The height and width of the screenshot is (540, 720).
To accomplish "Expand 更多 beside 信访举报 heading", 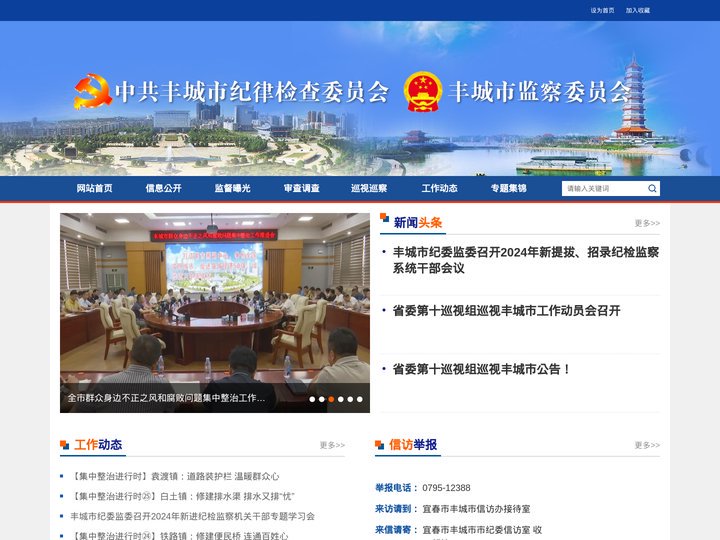I will pos(646,445).
